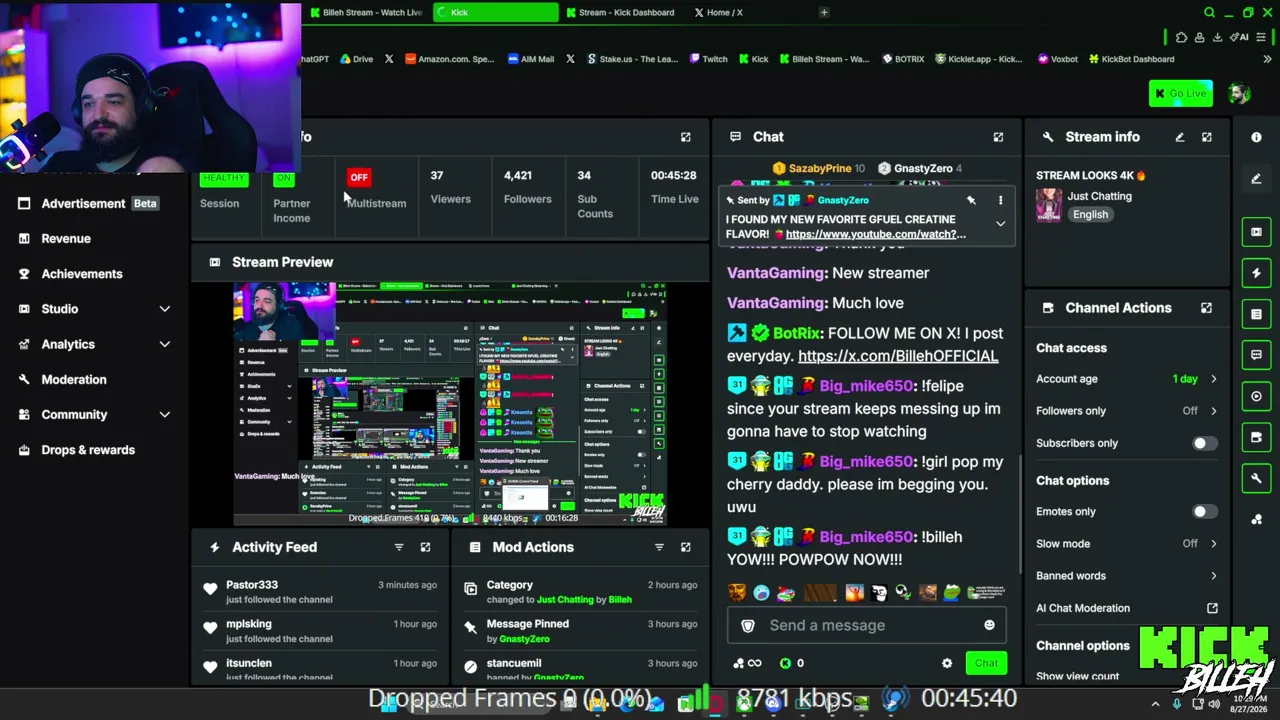Open the BOTRIX bookmark

pos(903,59)
